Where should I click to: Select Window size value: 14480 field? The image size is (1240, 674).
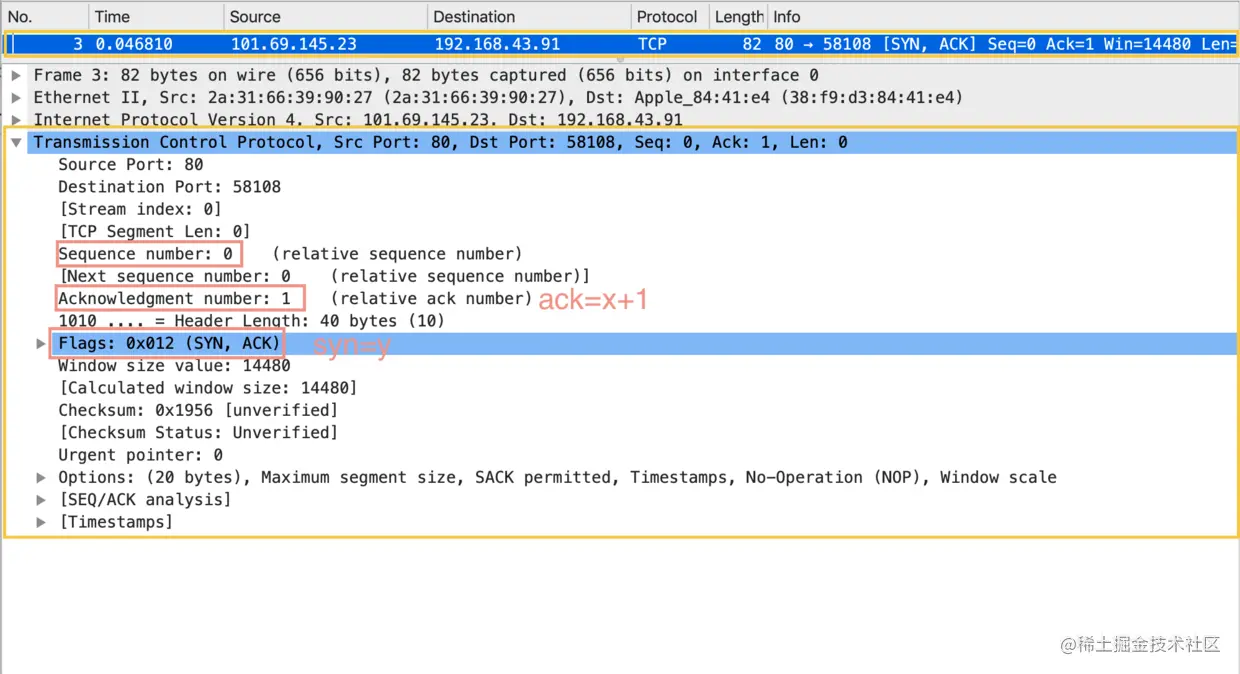[x=175, y=366]
